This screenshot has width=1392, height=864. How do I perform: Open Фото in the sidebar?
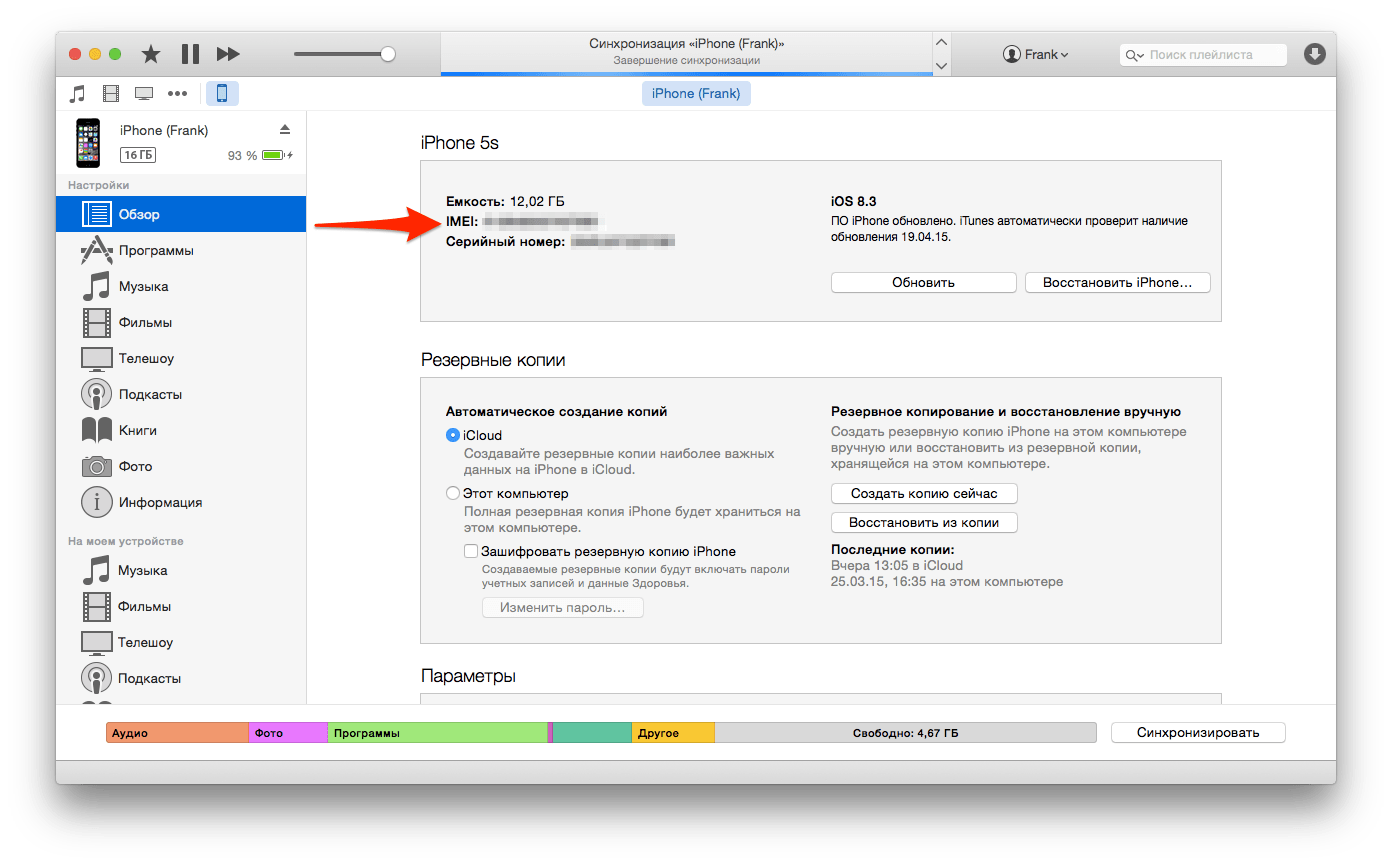point(181,466)
